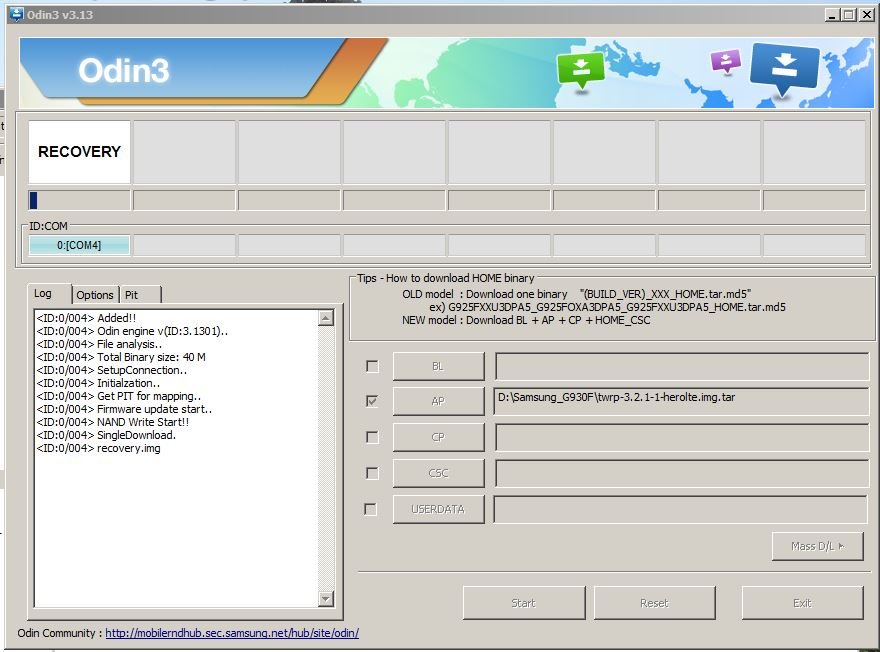
Task: Click the Exit button
Action: coord(802,603)
